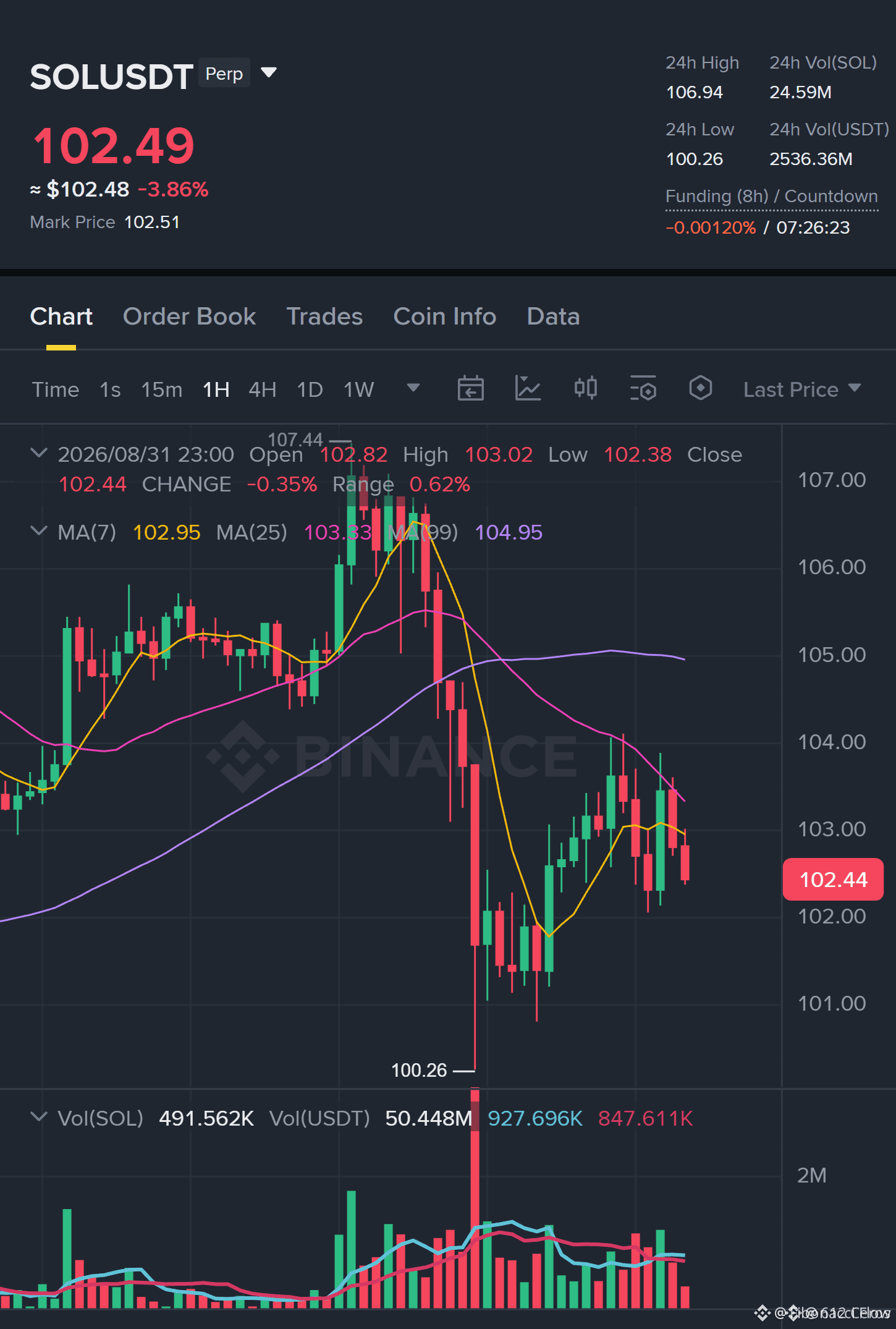Screen dimensions: 896x1329
Task: Click the 24h Low 100.26 value
Action: coord(695,159)
